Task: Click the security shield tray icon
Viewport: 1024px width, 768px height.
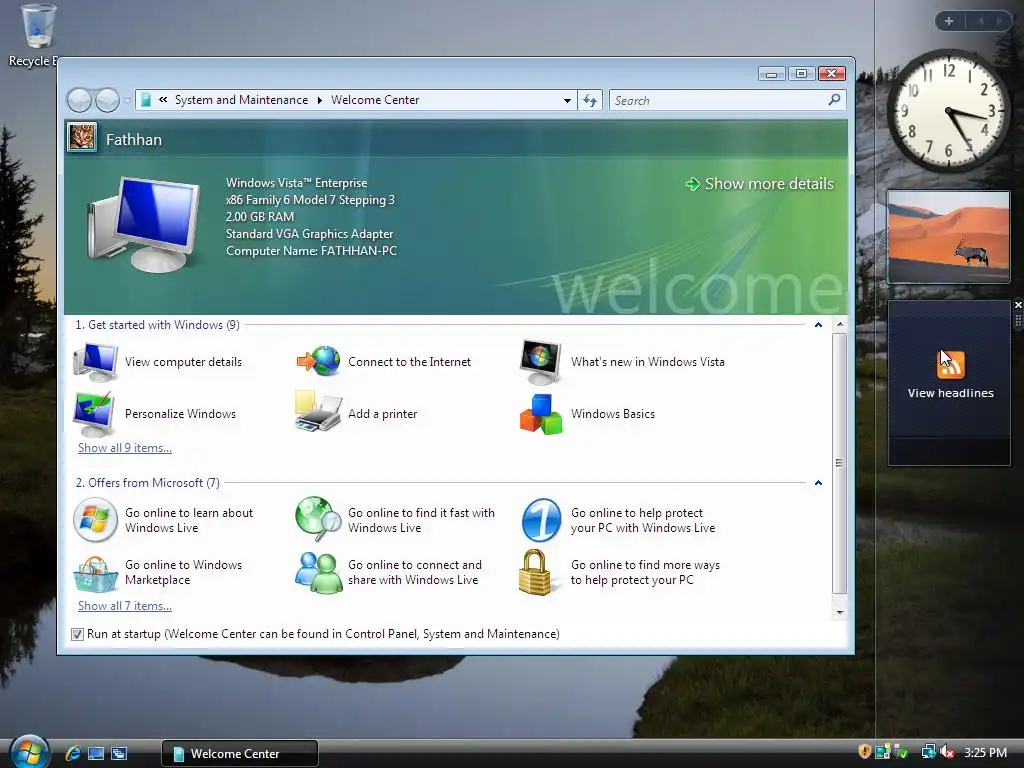Action: [x=865, y=752]
